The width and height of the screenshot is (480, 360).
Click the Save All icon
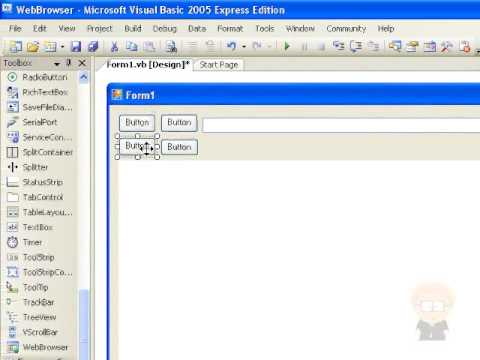point(93,46)
